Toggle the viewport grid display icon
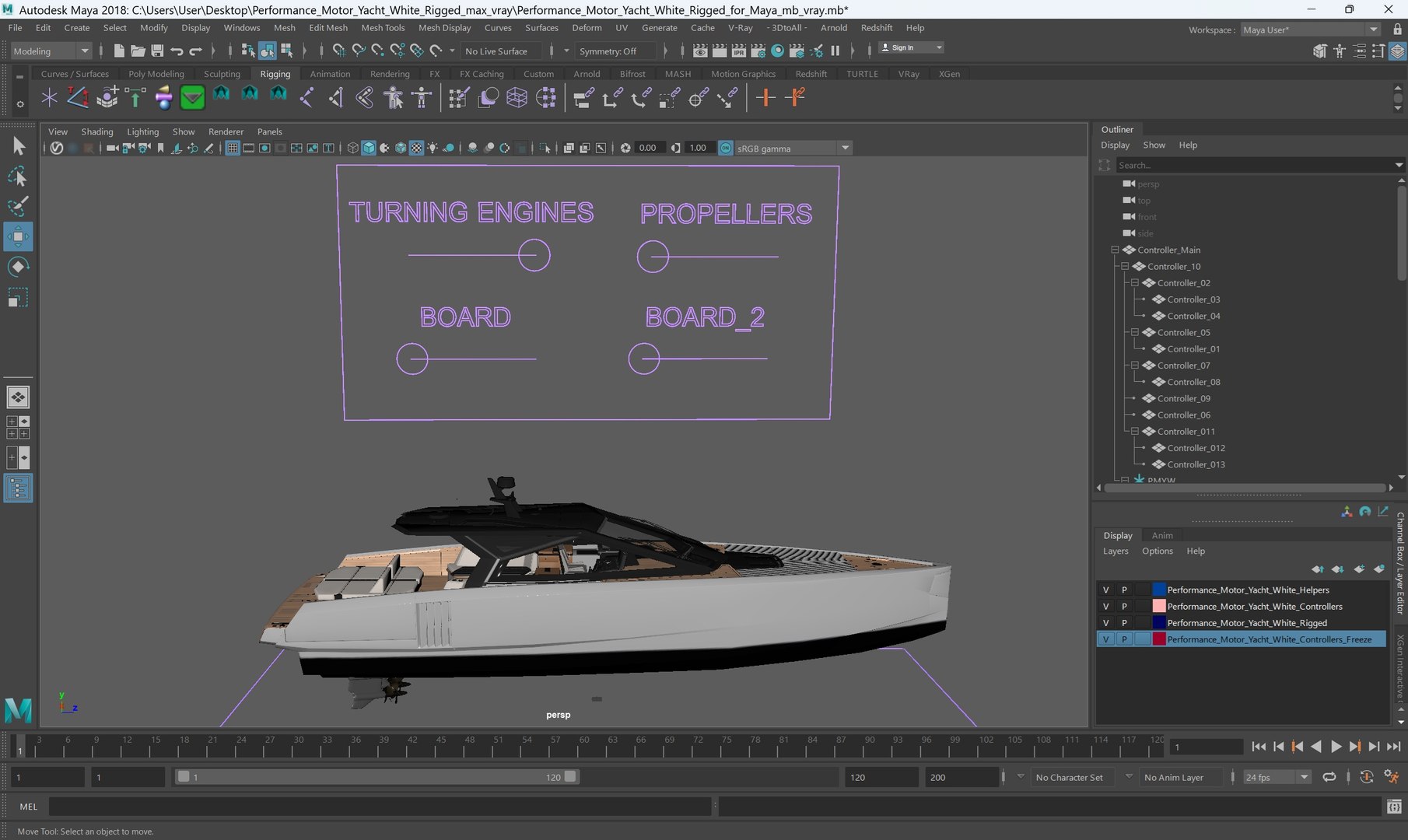Image resolution: width=1408 pixels, height=840 pixels. (232, 148)
